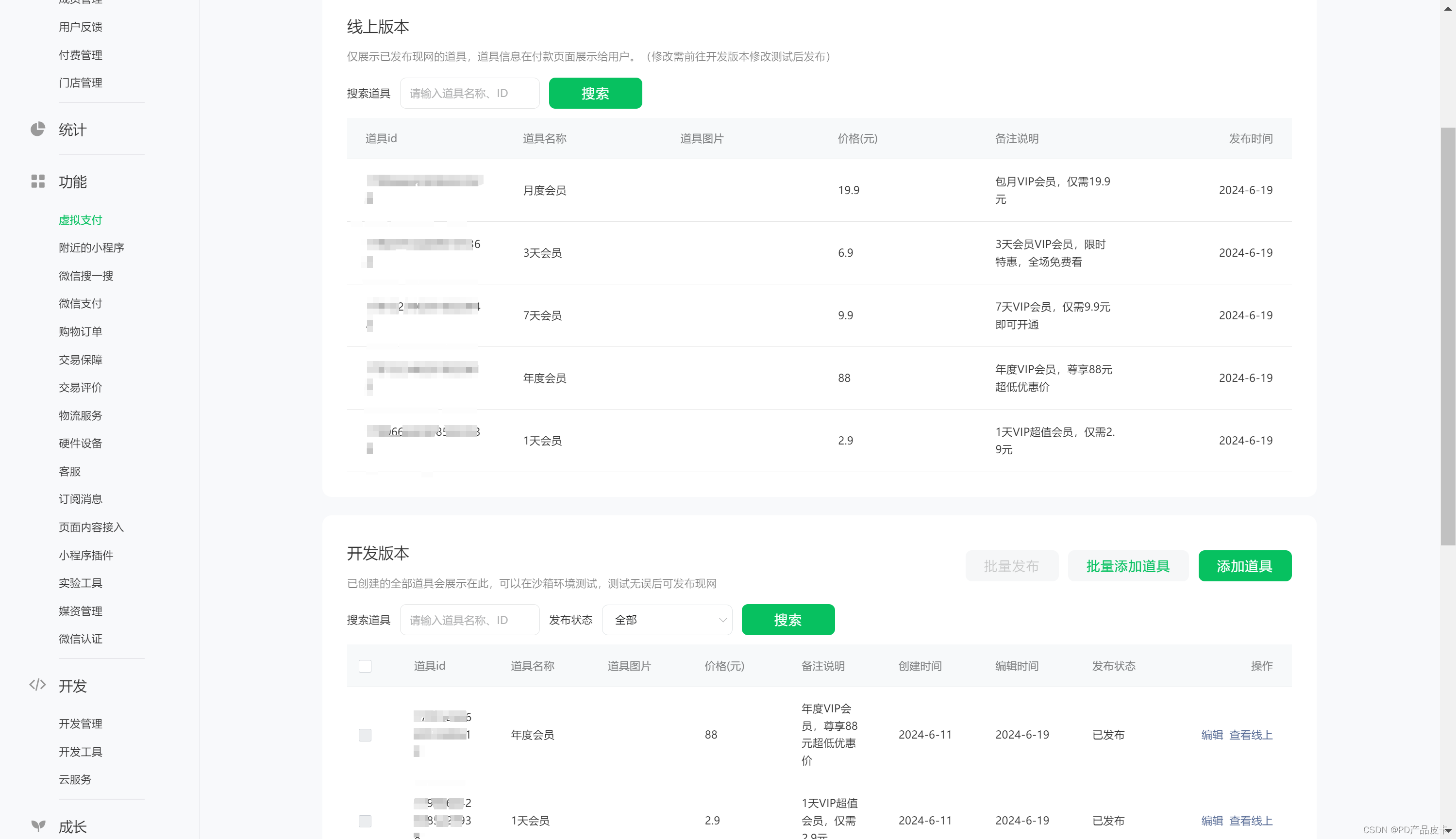Open 订阅消息 page
Image resolution: width=1456 pixels, height=839 pixels.
click(x=81, y=500)
